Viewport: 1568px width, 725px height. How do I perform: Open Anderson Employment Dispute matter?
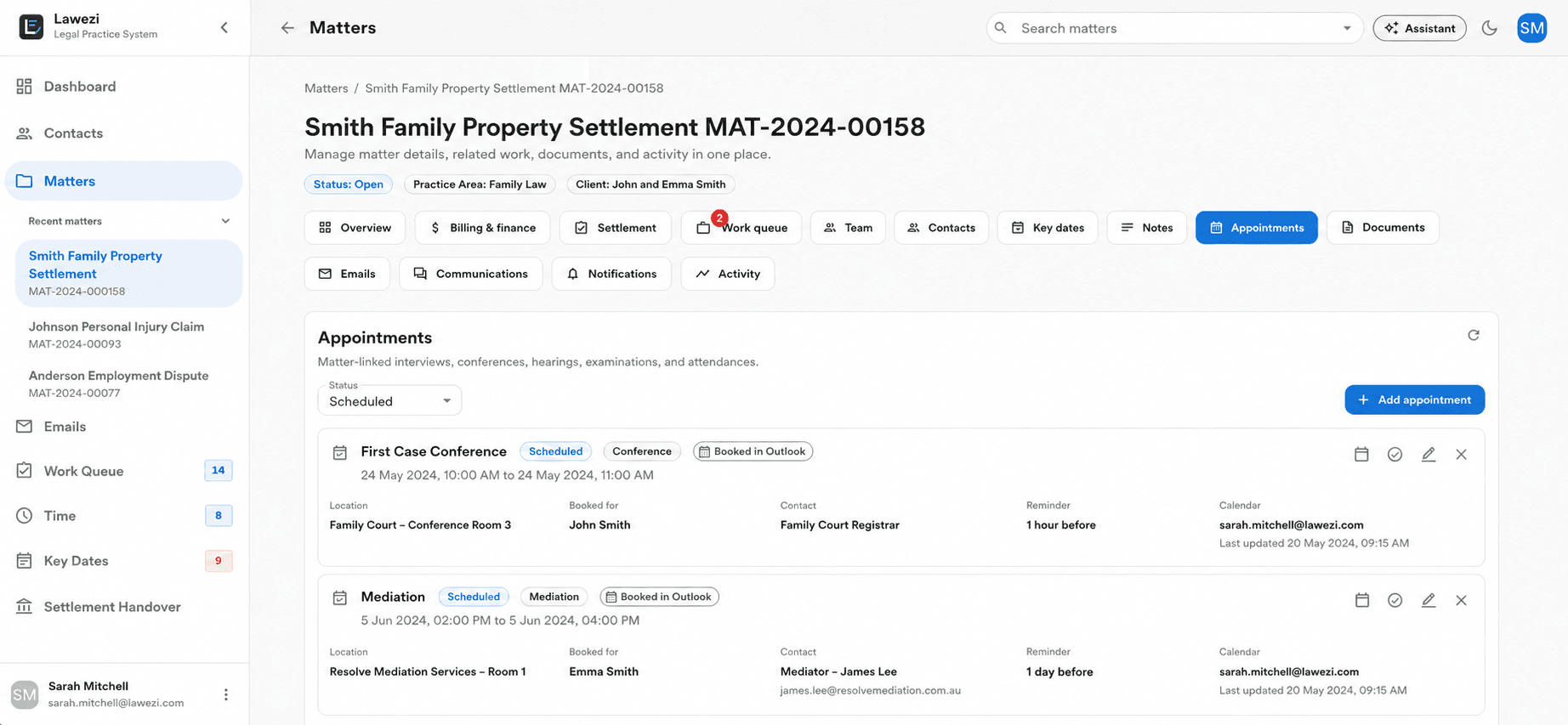click(x=128, y=383)
